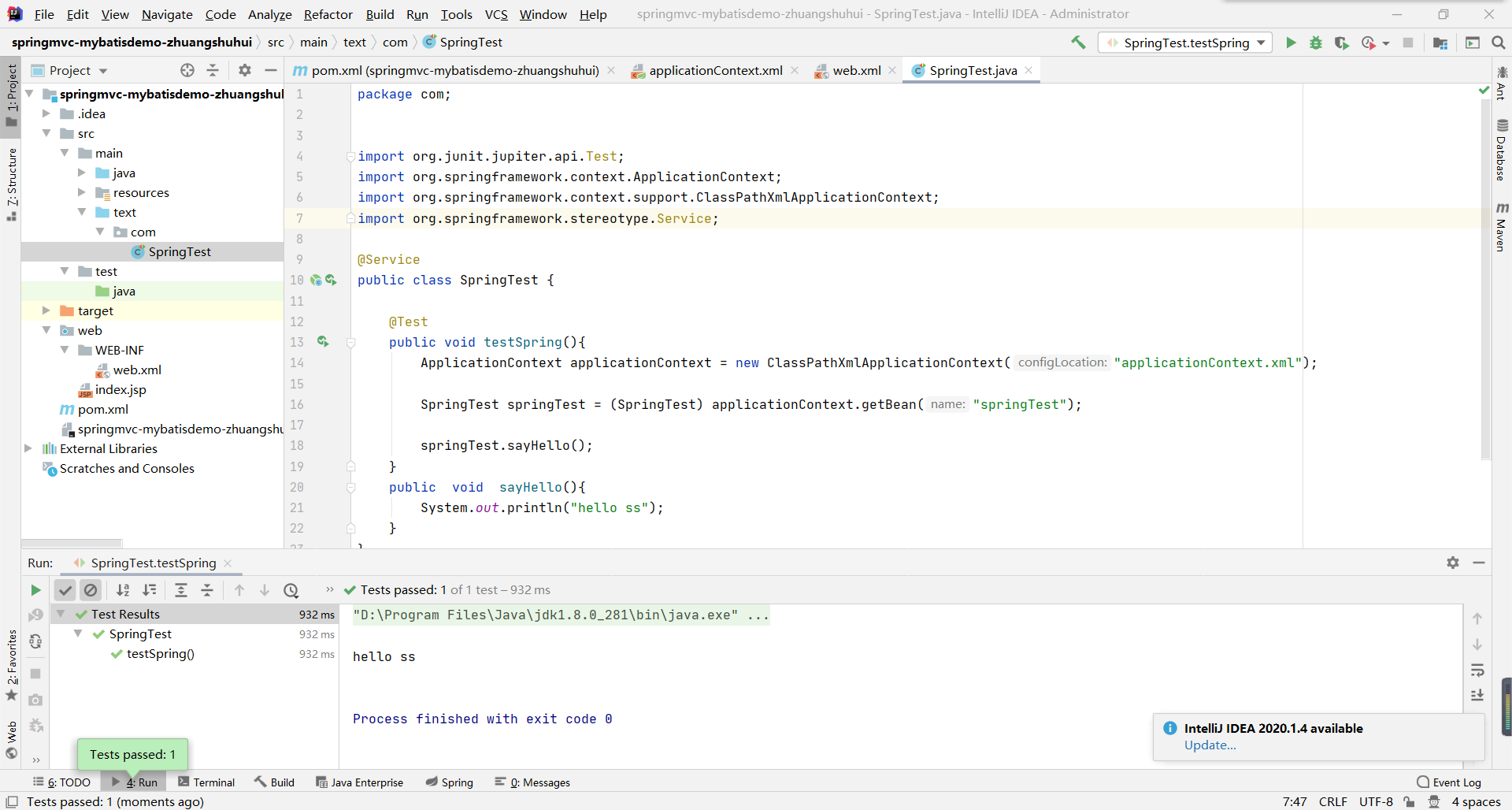Viewport: 1512px width, 810px height.
Task: Toggle the Favorites tool window stripe
Action: (11, 665)
